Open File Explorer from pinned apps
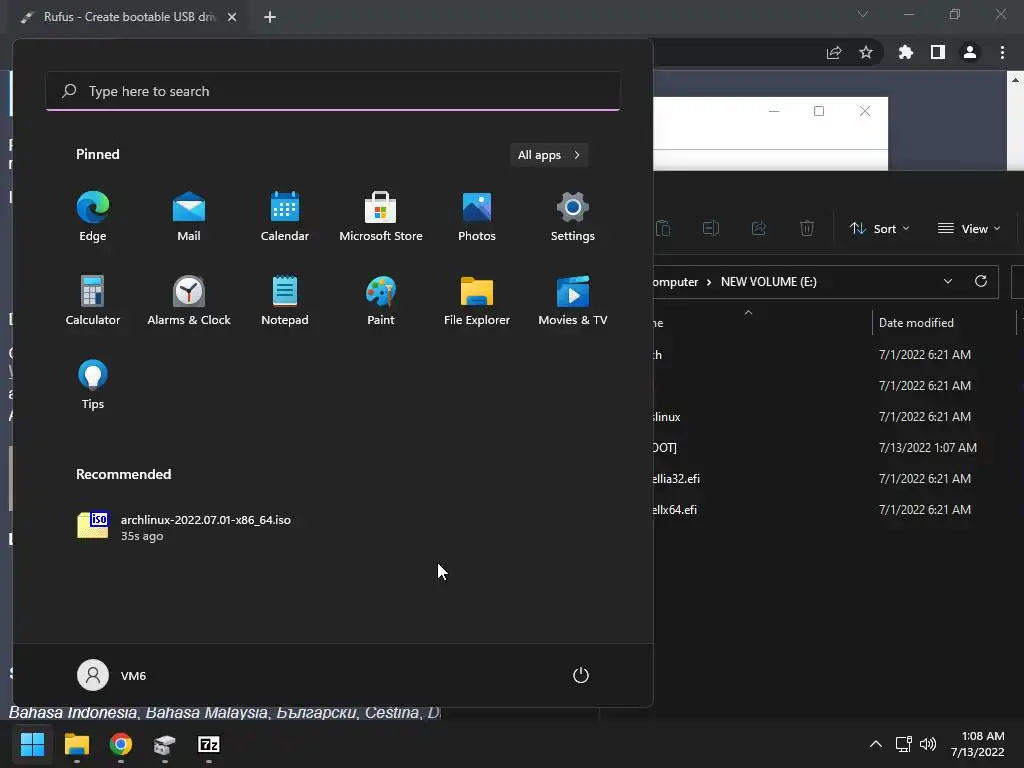The height and width of the screenshot is (768, 1024). pos(477,300)
